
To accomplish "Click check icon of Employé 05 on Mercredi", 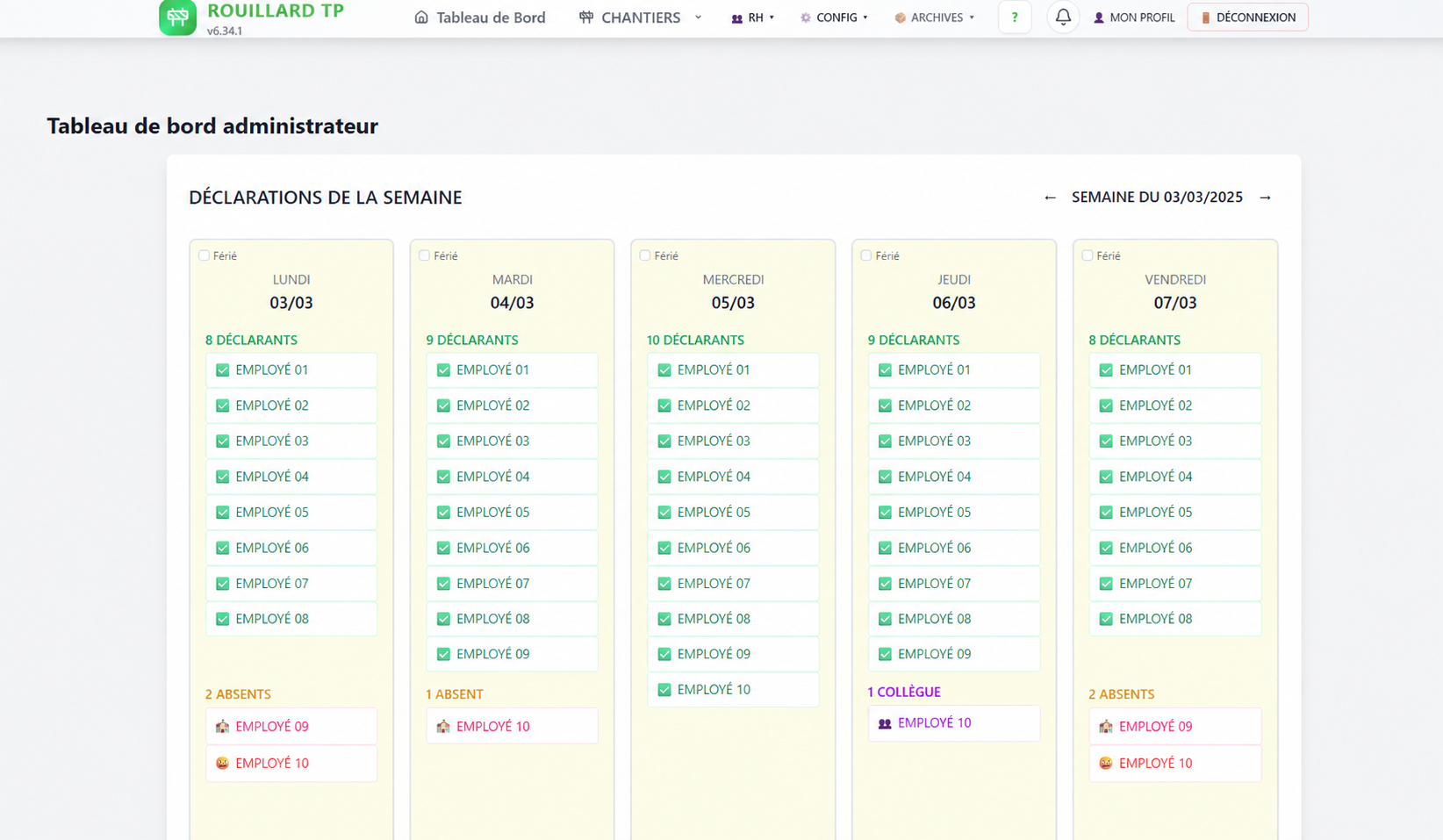I will point(664,513).
